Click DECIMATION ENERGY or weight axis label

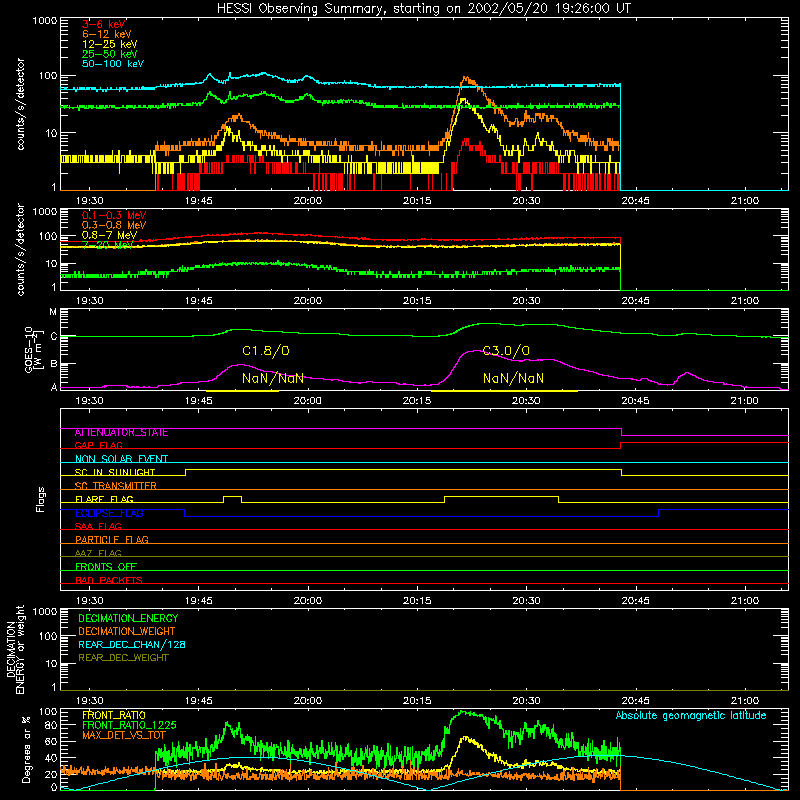(x=15, y=649)
